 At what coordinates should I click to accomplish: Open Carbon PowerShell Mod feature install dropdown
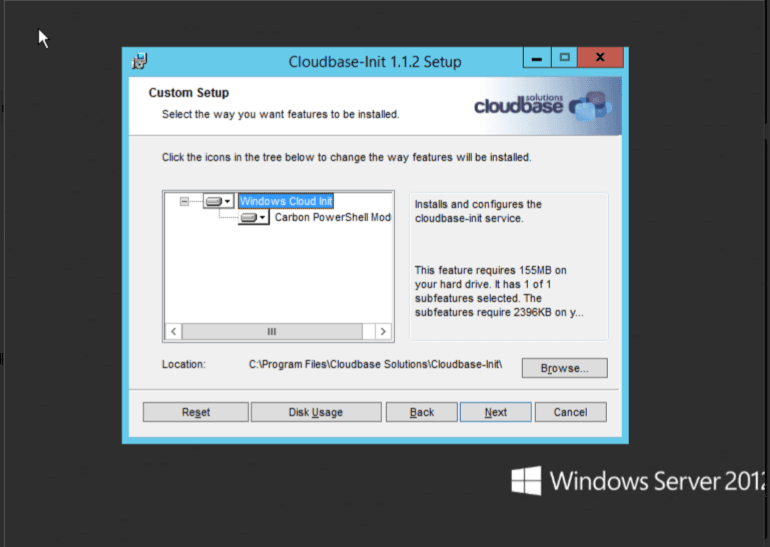tap(254, 218)
